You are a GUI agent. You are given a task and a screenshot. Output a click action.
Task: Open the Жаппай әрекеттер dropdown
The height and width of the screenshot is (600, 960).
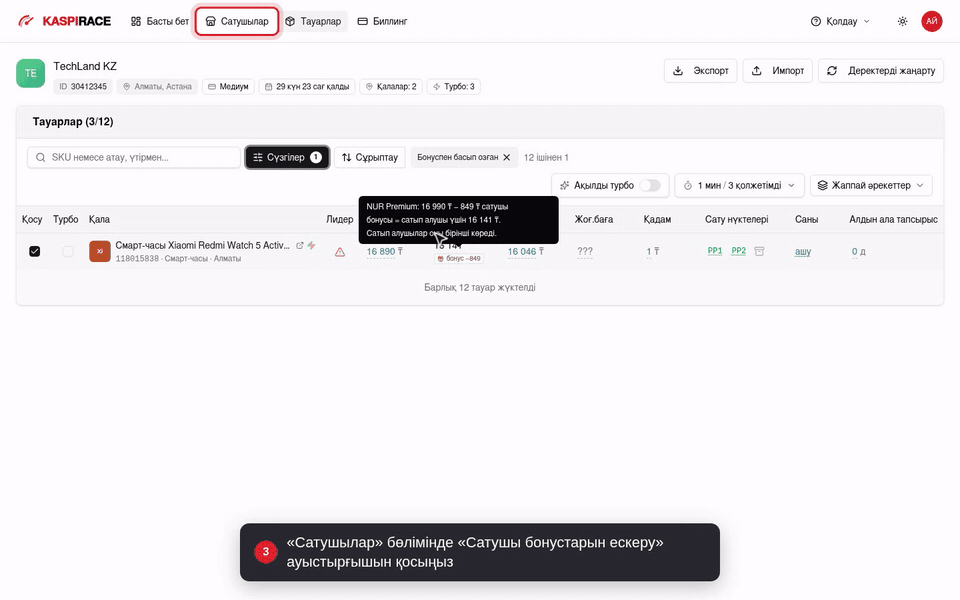[871, 186]
